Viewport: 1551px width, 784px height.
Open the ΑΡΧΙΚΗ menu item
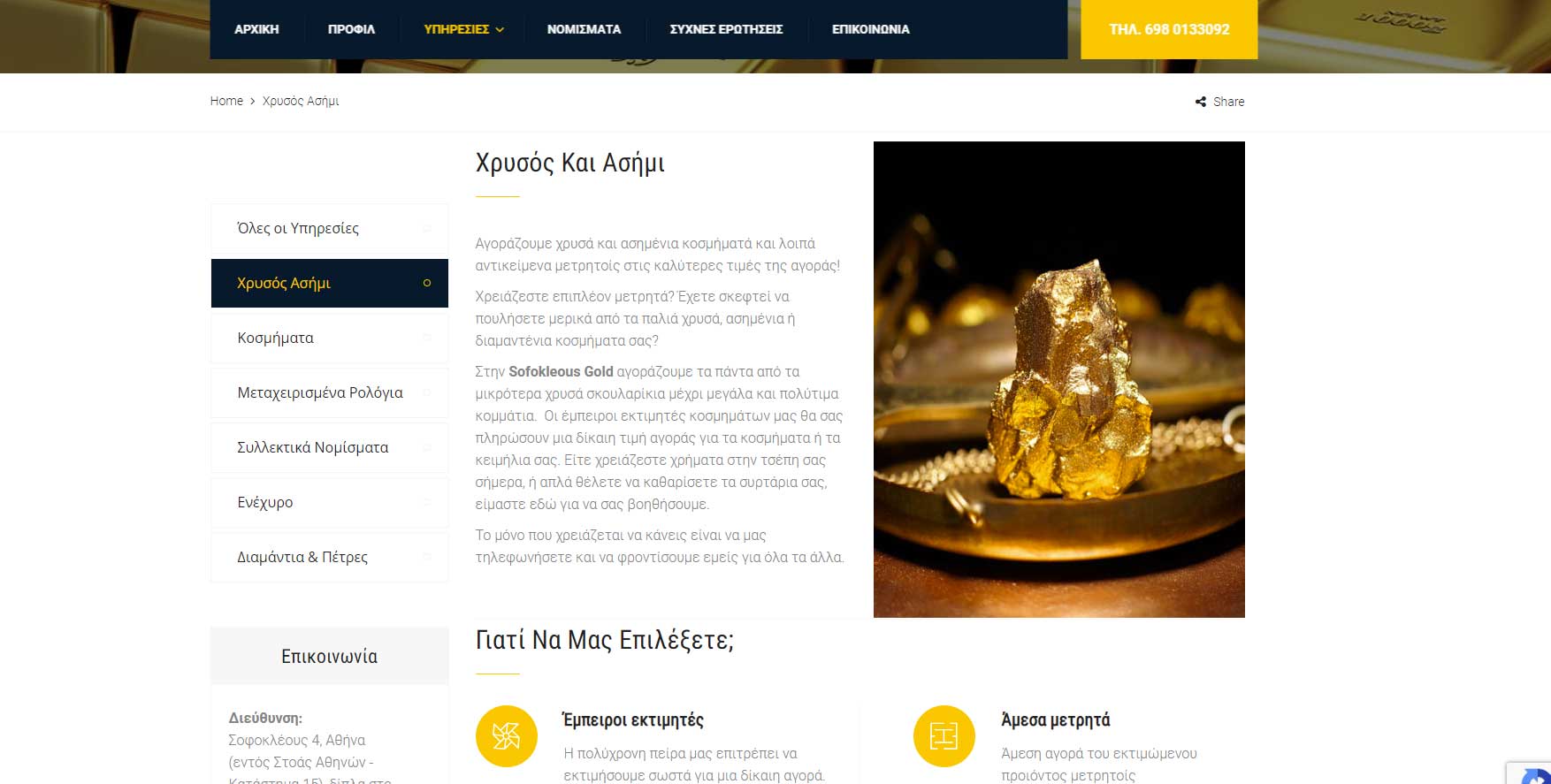pyautogui.click(x=256, y=29)
